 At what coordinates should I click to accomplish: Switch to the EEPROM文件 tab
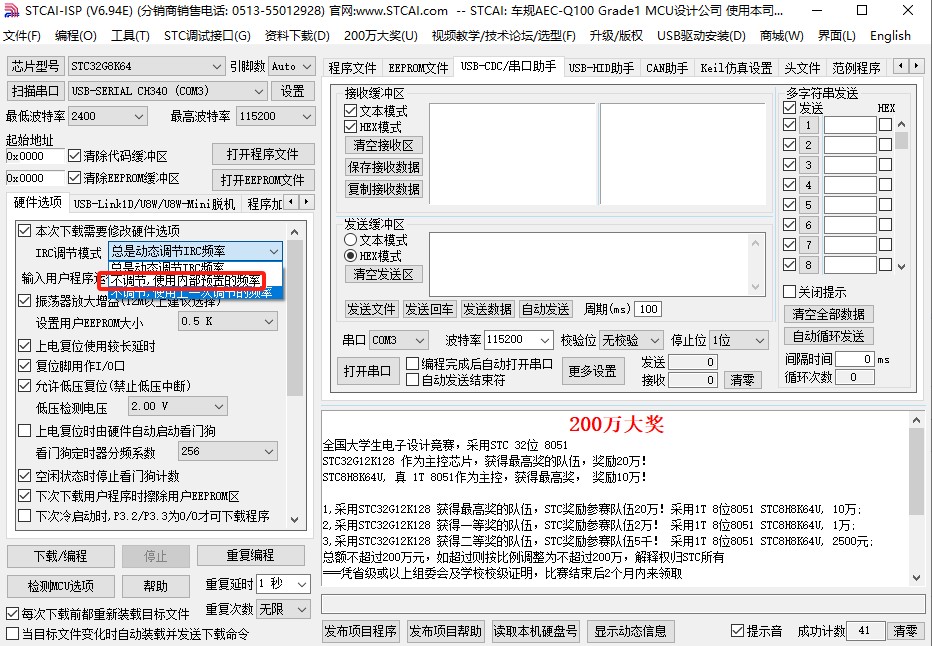[418, 68]
